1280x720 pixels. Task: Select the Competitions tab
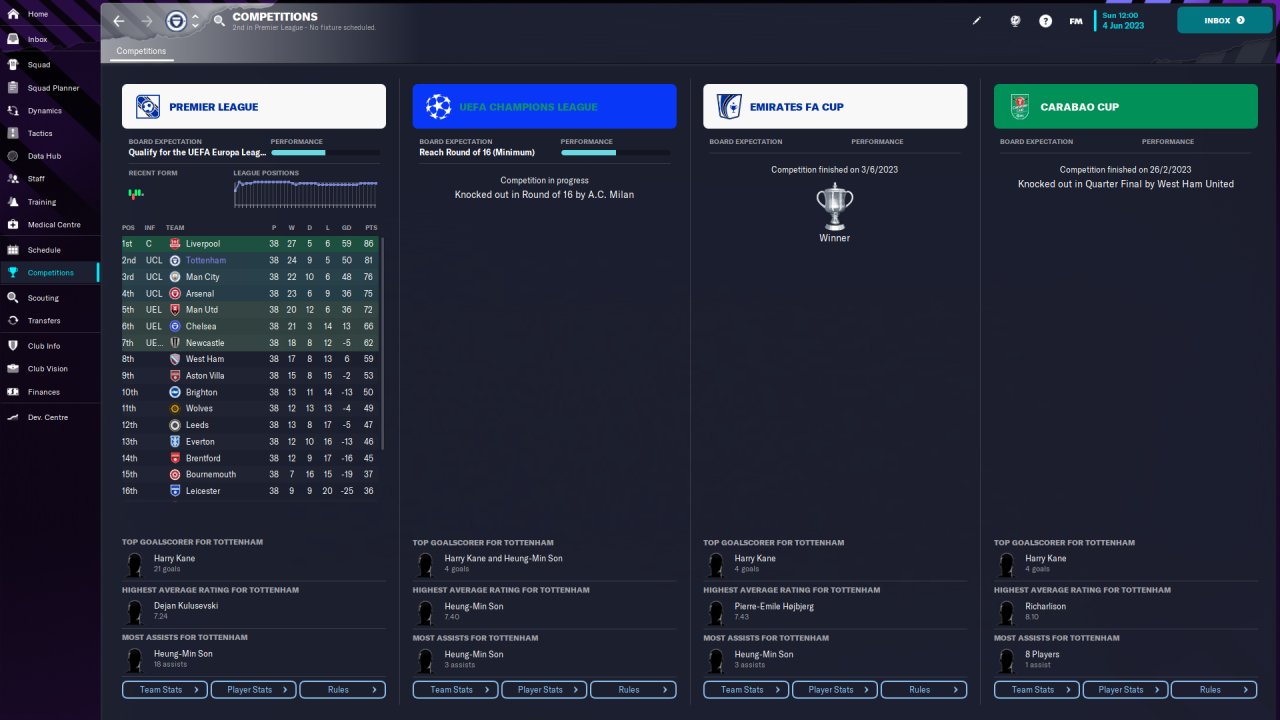(141, 51)
